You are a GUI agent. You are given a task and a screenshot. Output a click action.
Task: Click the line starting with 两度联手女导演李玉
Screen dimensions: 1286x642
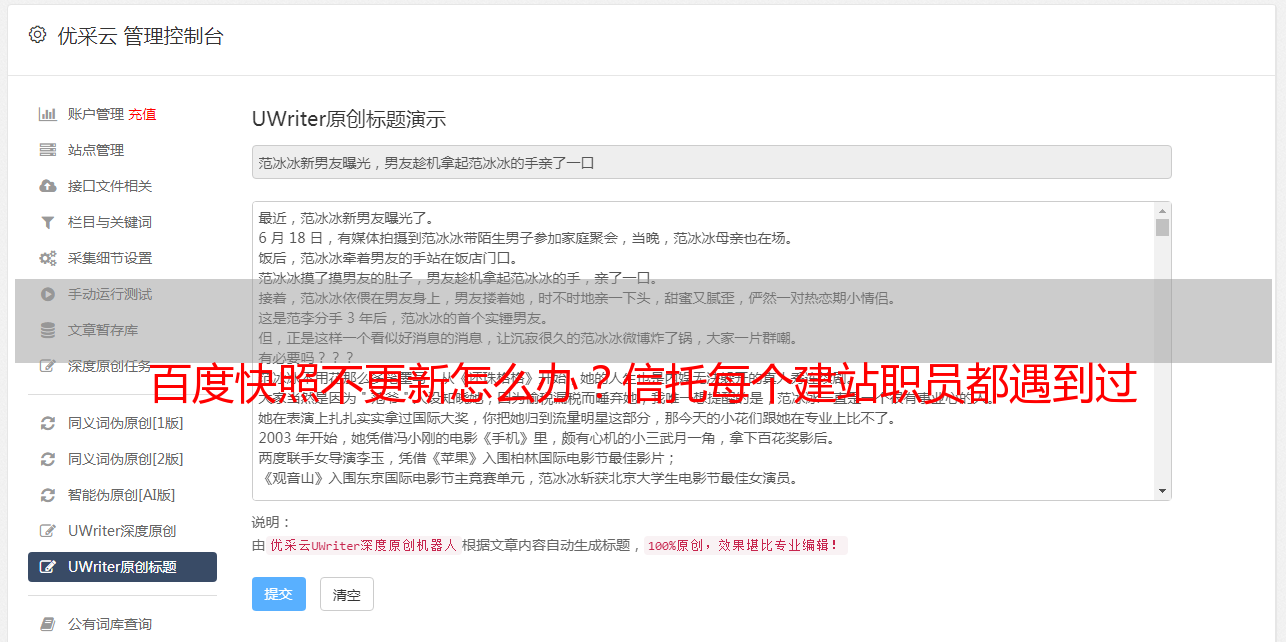click(x=468, y=458)
